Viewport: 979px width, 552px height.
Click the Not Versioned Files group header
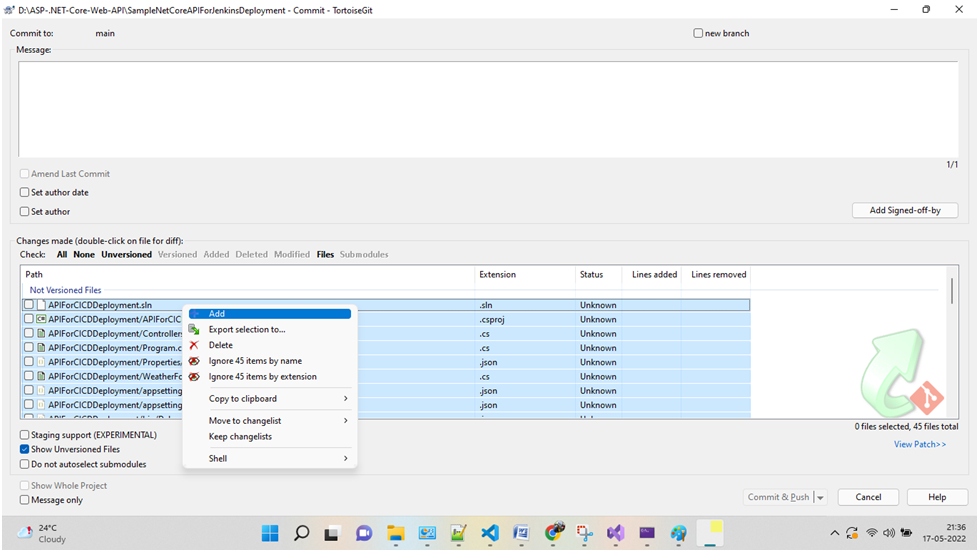coord(66,290)
